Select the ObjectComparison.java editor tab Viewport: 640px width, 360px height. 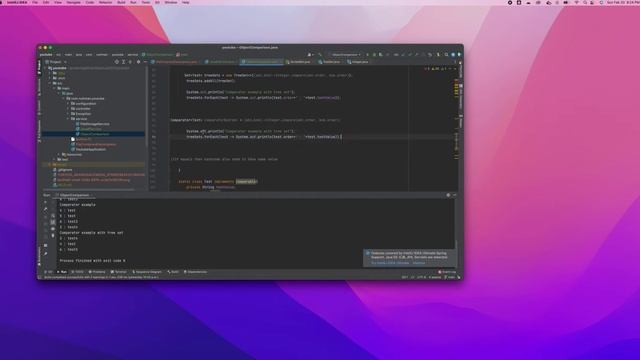point(261,62)
